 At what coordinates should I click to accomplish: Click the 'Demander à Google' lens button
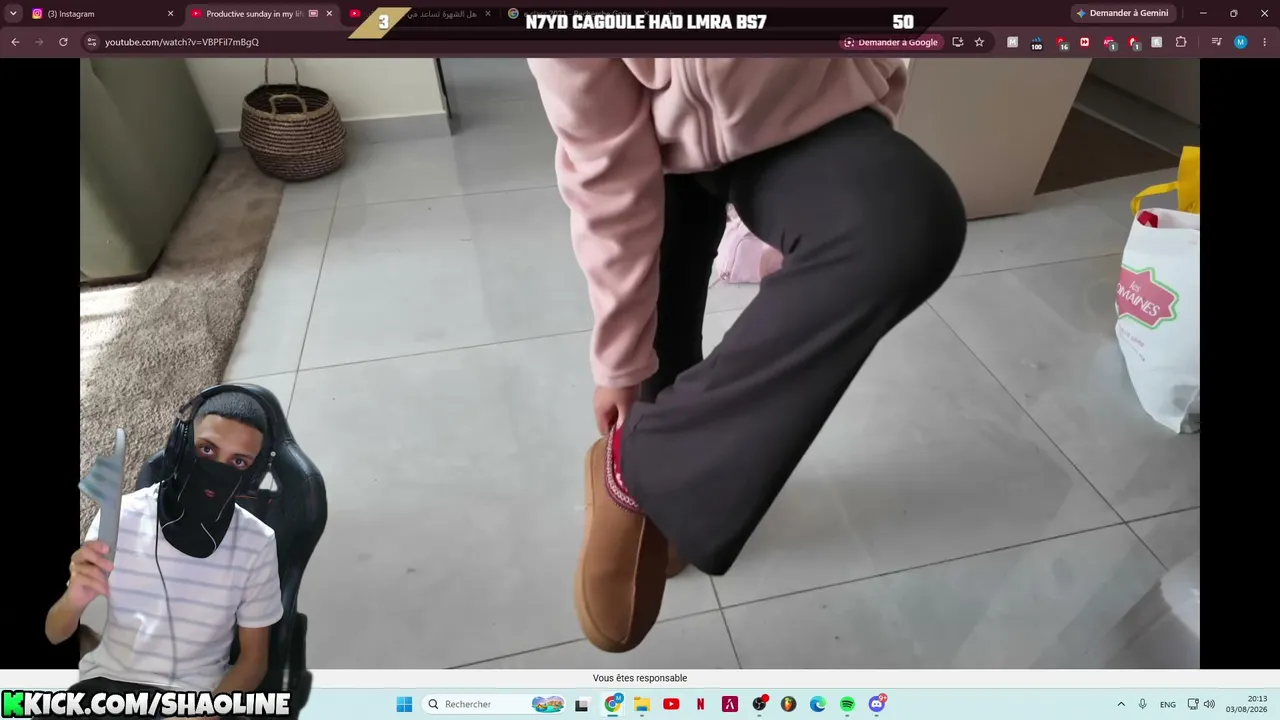891,42
